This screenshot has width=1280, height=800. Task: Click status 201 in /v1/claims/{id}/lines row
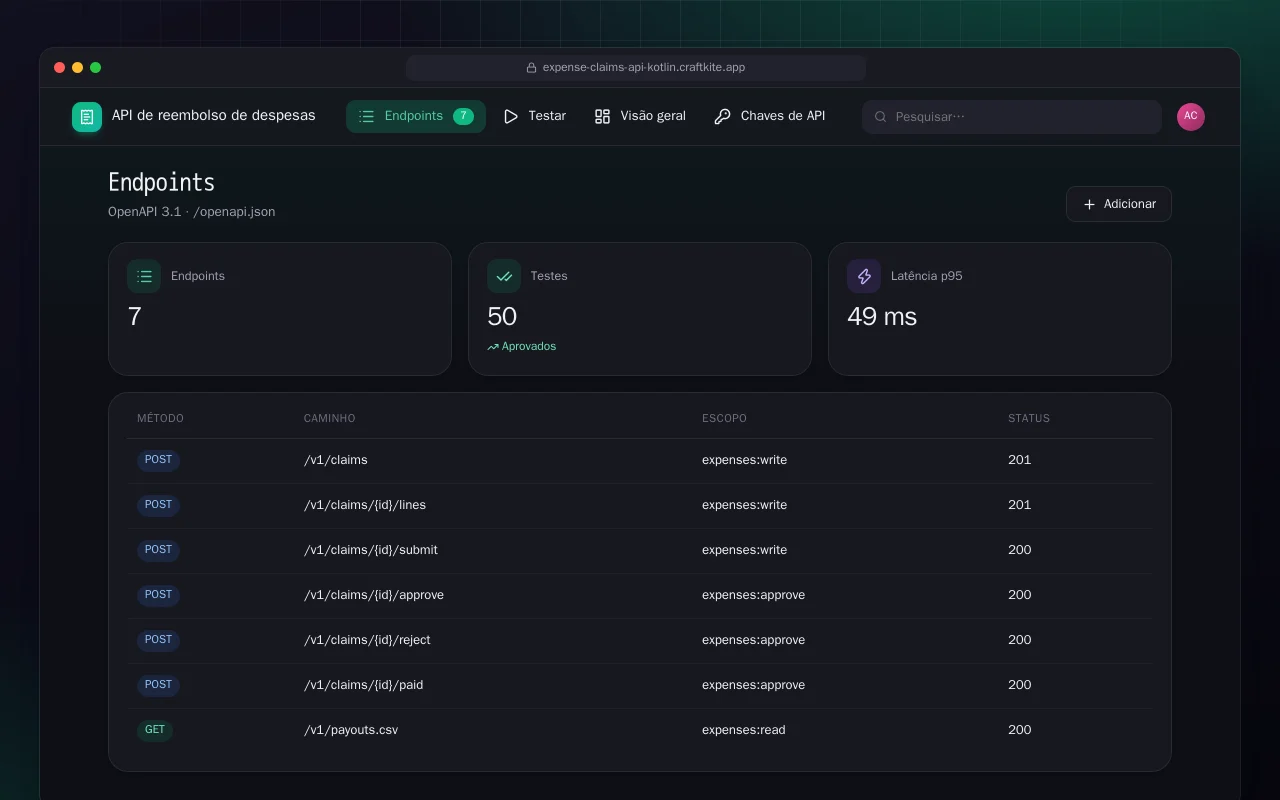point(1019,505)
